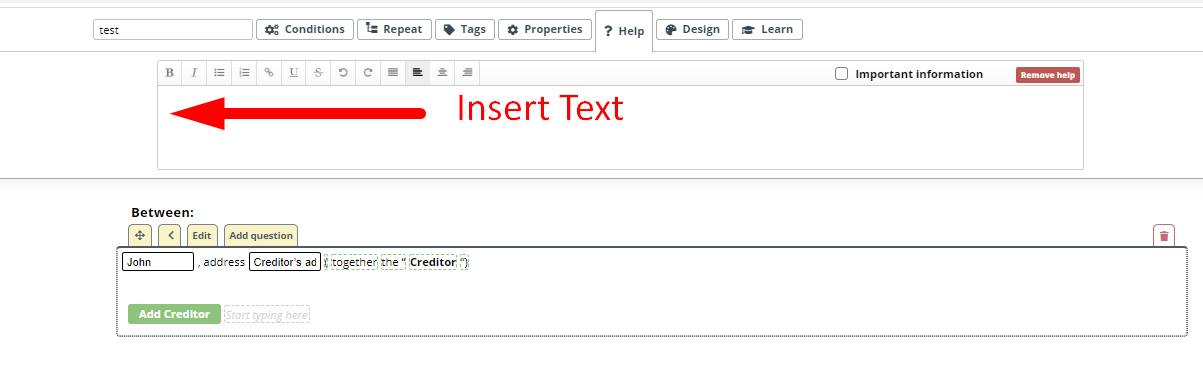
Task: Switch to the Design tab
Action: click(x=692, y=30)
